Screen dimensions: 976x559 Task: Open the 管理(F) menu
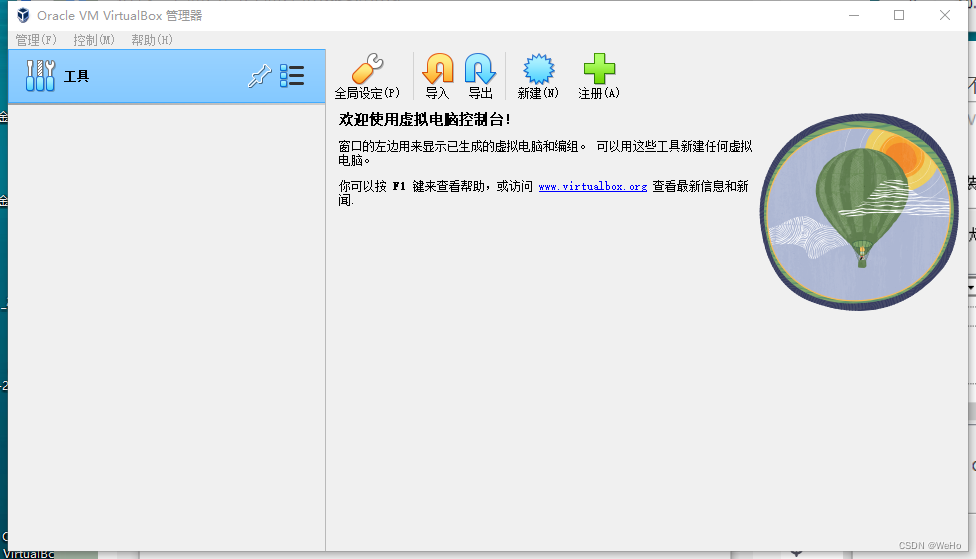coord(36,40)
